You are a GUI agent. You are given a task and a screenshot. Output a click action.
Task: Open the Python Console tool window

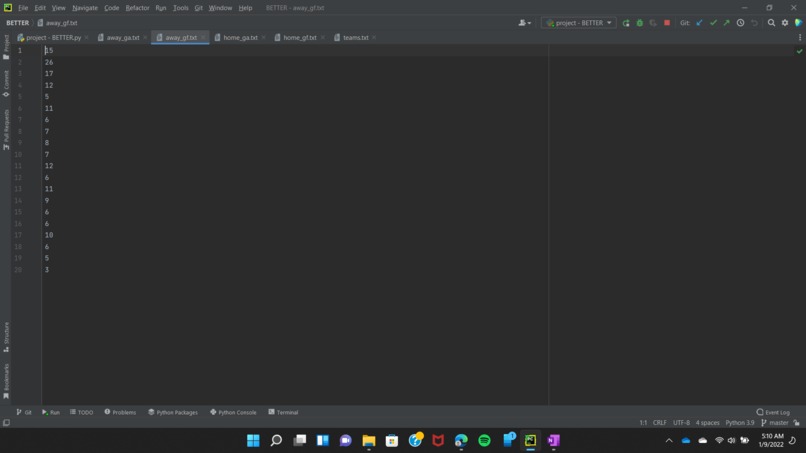click(233, 412)
